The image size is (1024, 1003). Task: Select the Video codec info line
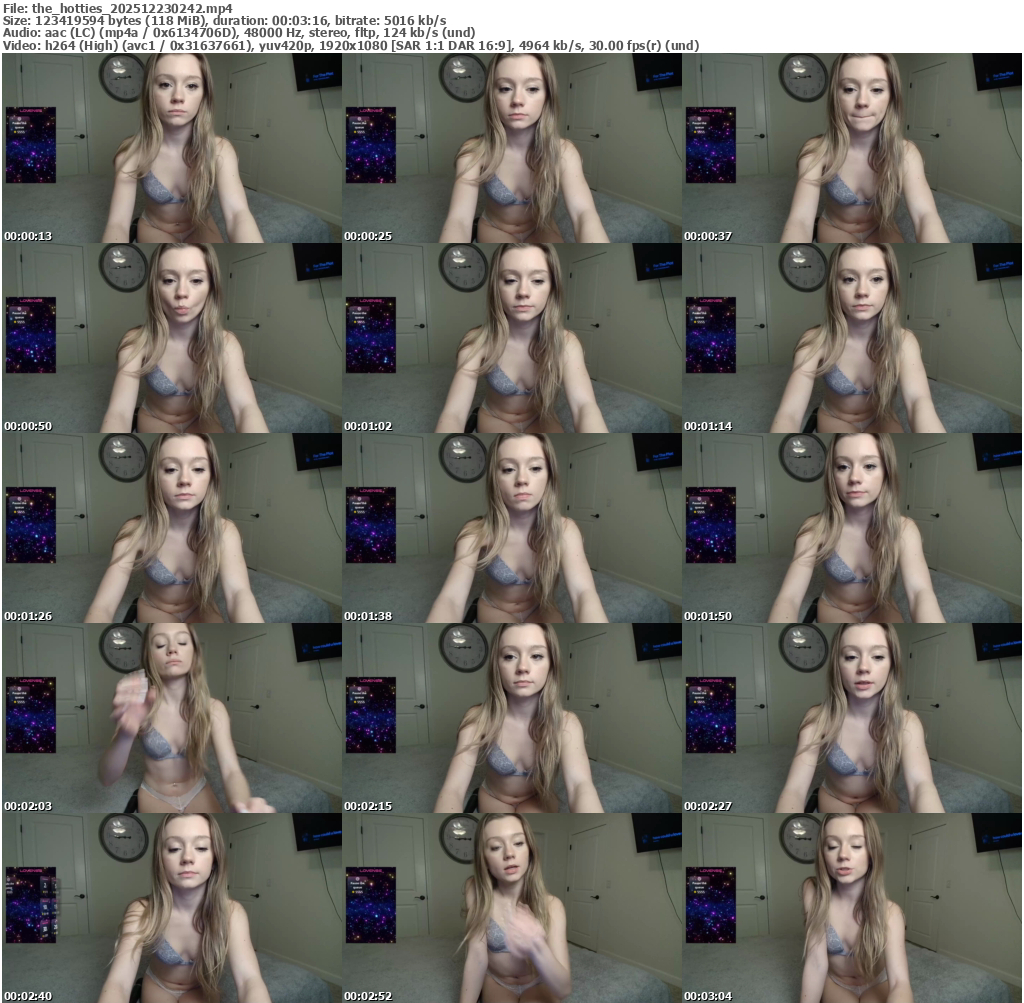coord(351,46)
